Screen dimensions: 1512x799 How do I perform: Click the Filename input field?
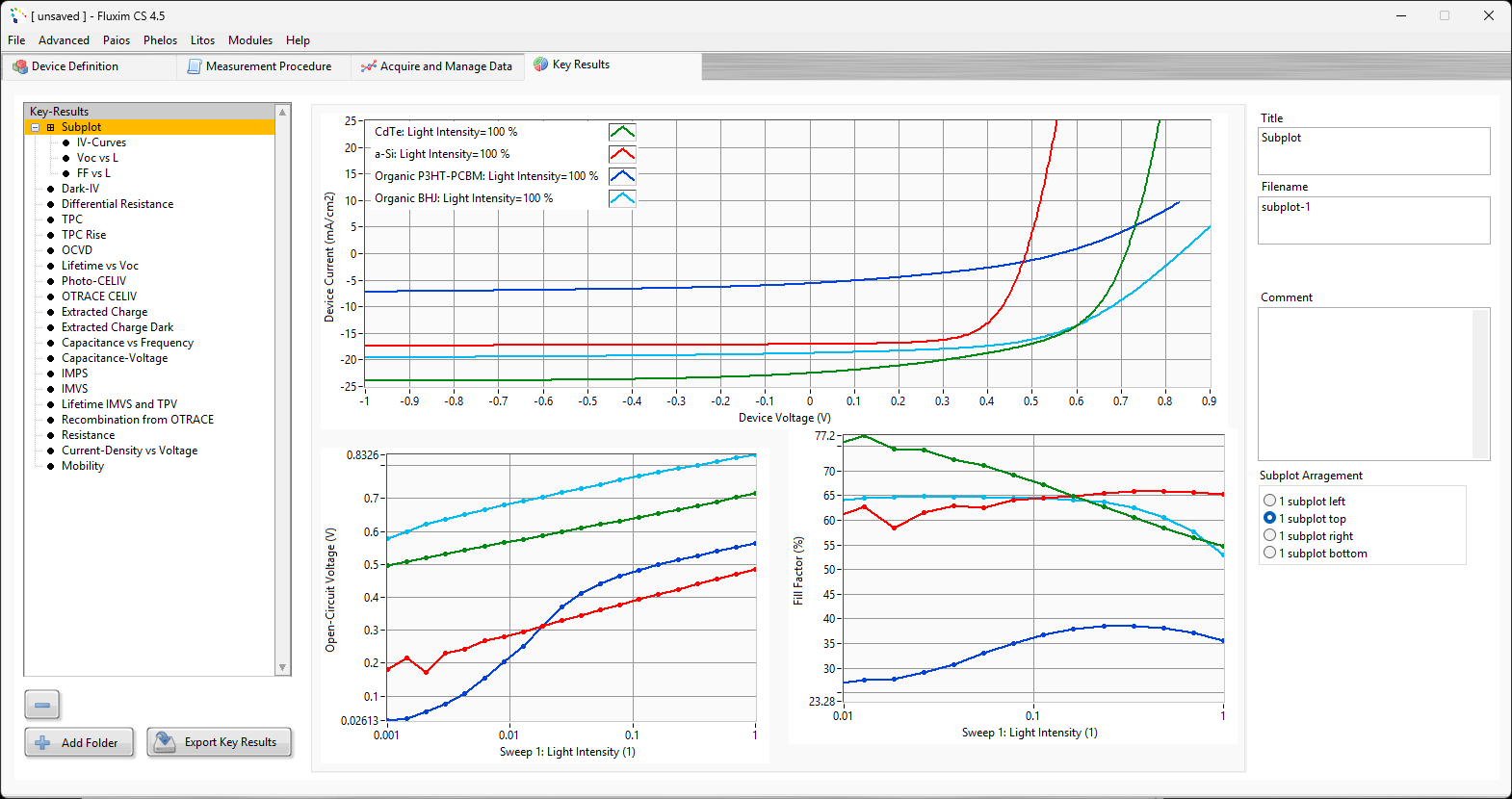point(1373,220)
